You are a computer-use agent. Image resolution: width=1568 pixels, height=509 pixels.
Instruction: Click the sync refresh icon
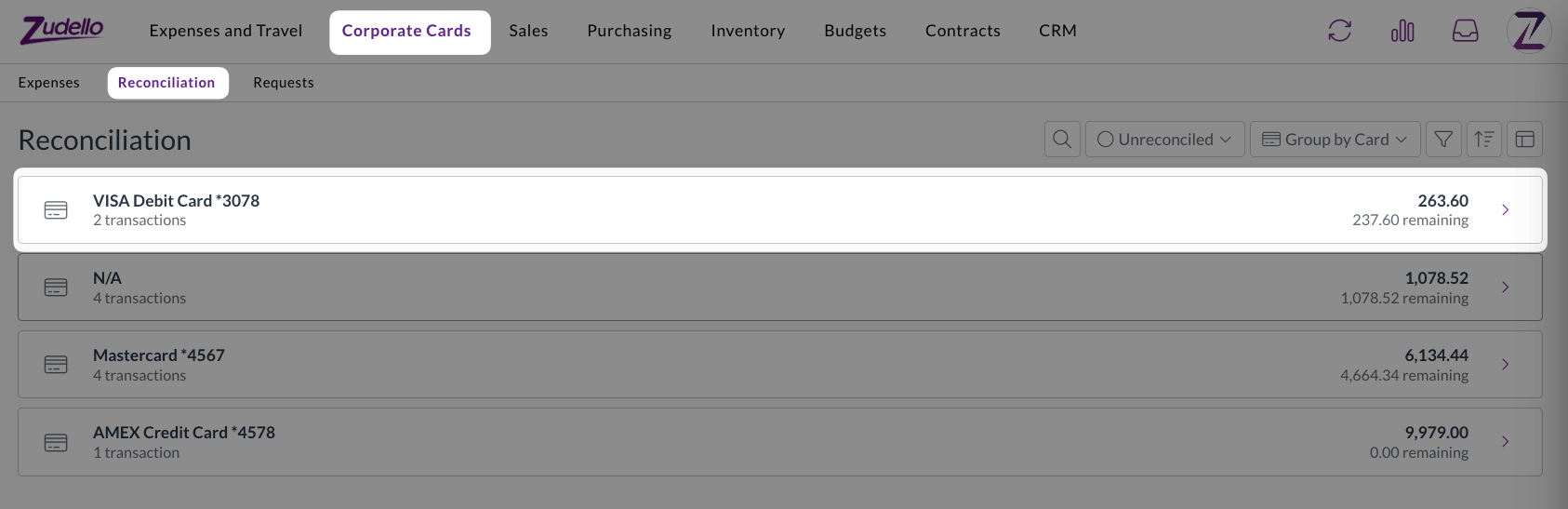pos(1339,31)
